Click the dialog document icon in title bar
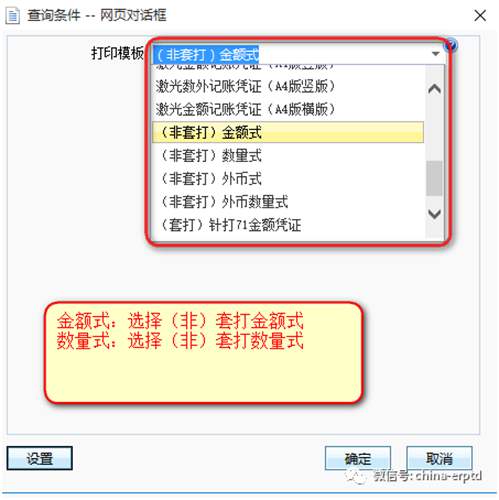499x500 pixels. click(13, 16)
